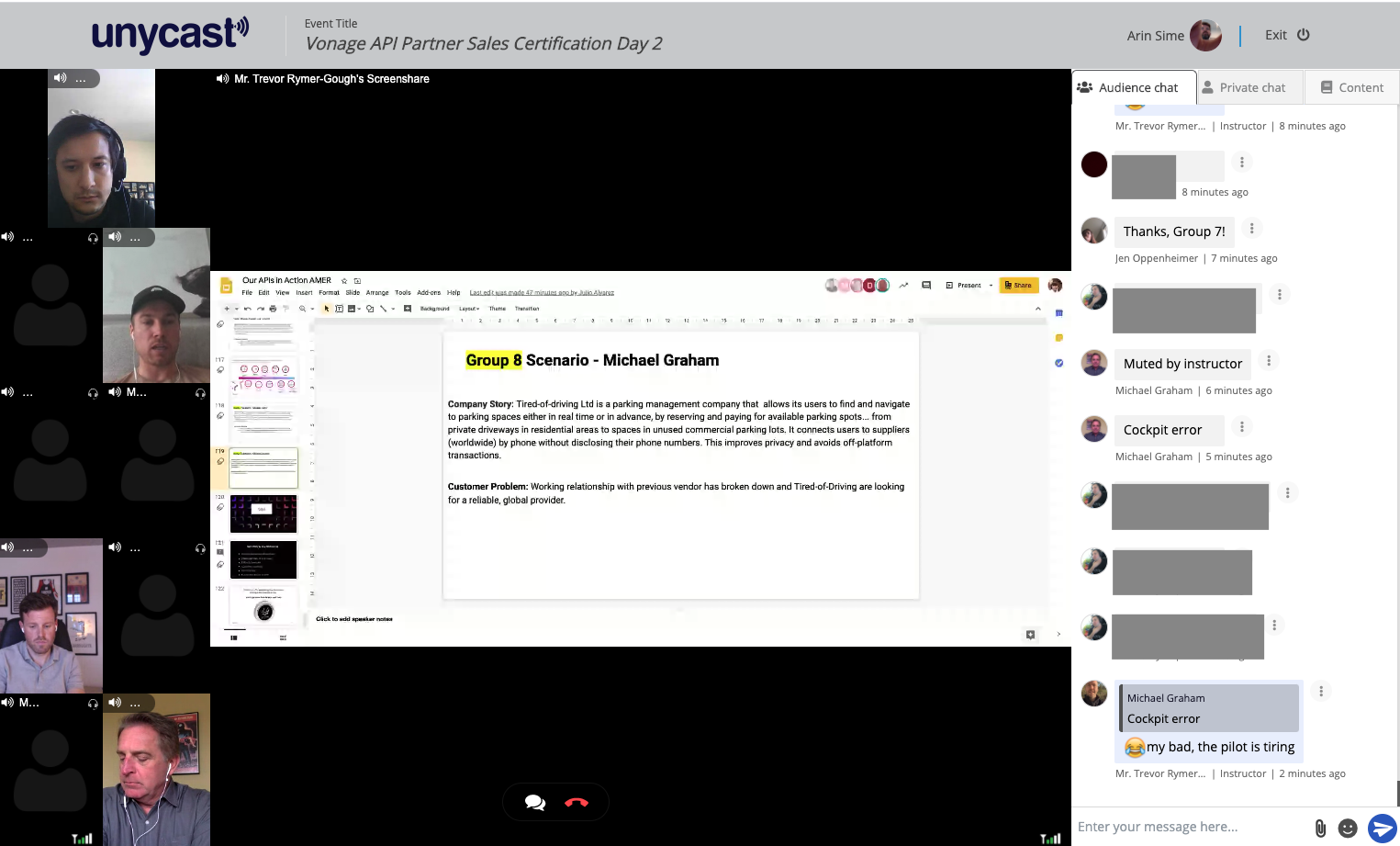Open the Arrange menu in Slides
Viewport: 1400px width, 846px height.
tap(377, 293)
